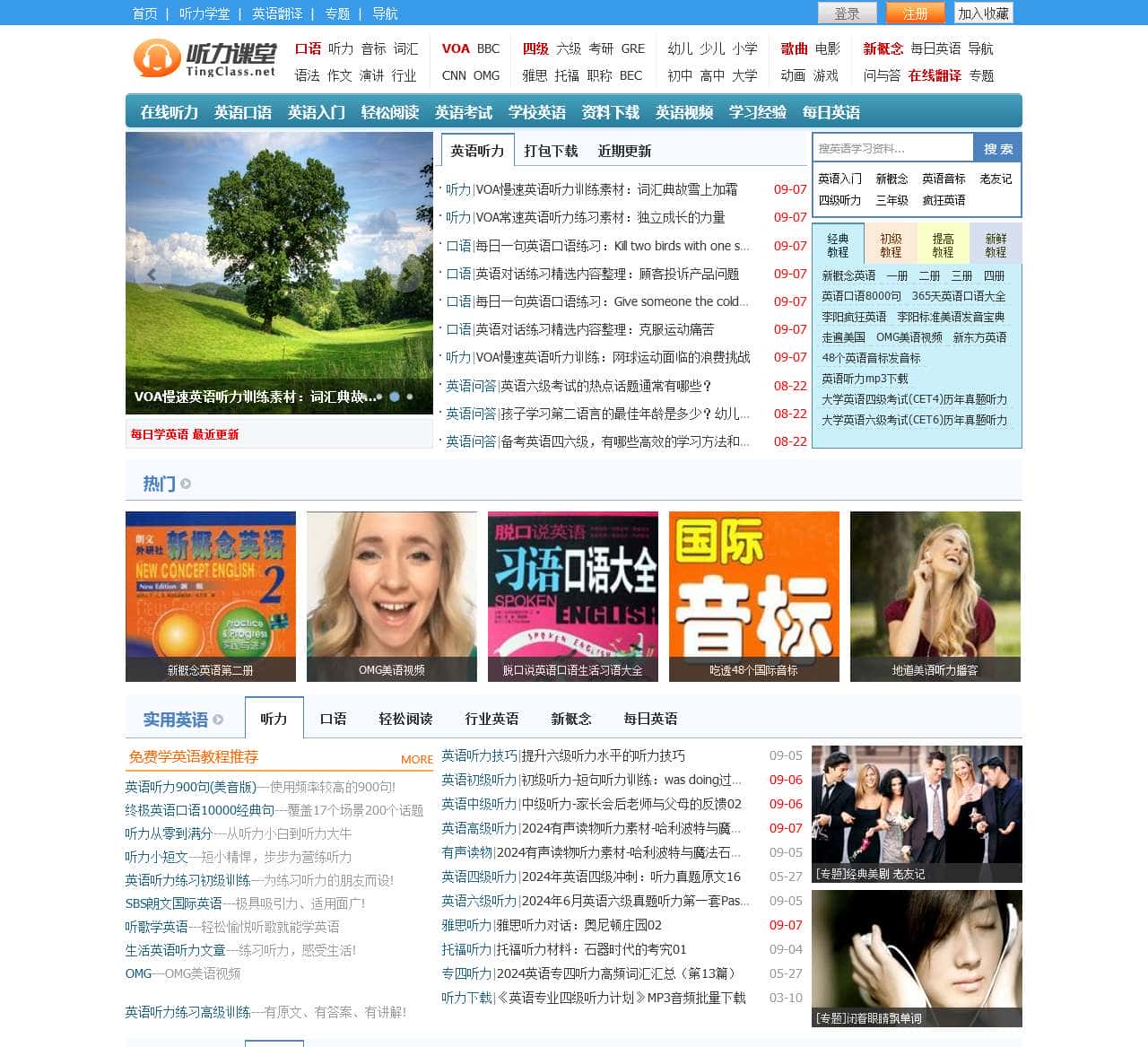Click the search input box

pos(895,147)
